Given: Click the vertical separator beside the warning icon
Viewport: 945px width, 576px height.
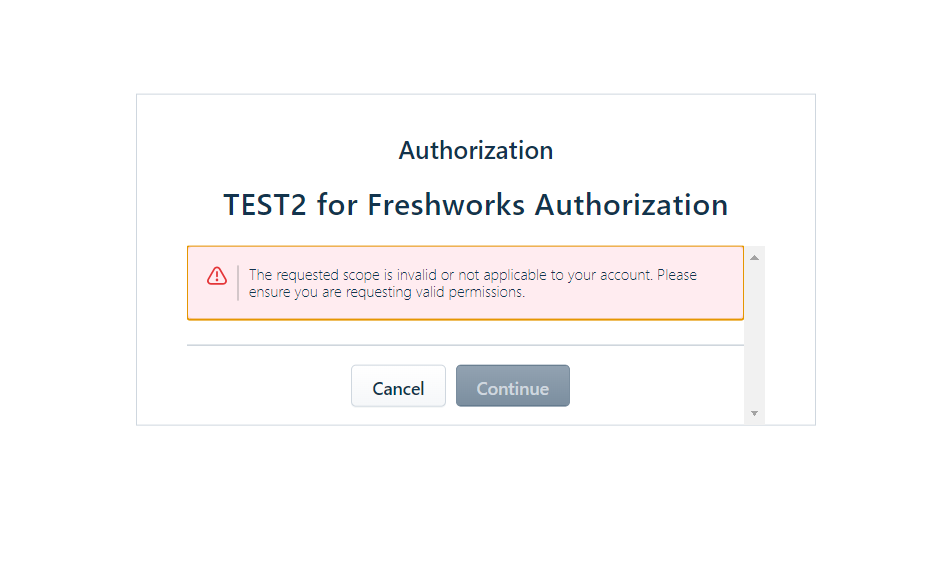Looking at the screenshot, I should pos(238,283).
